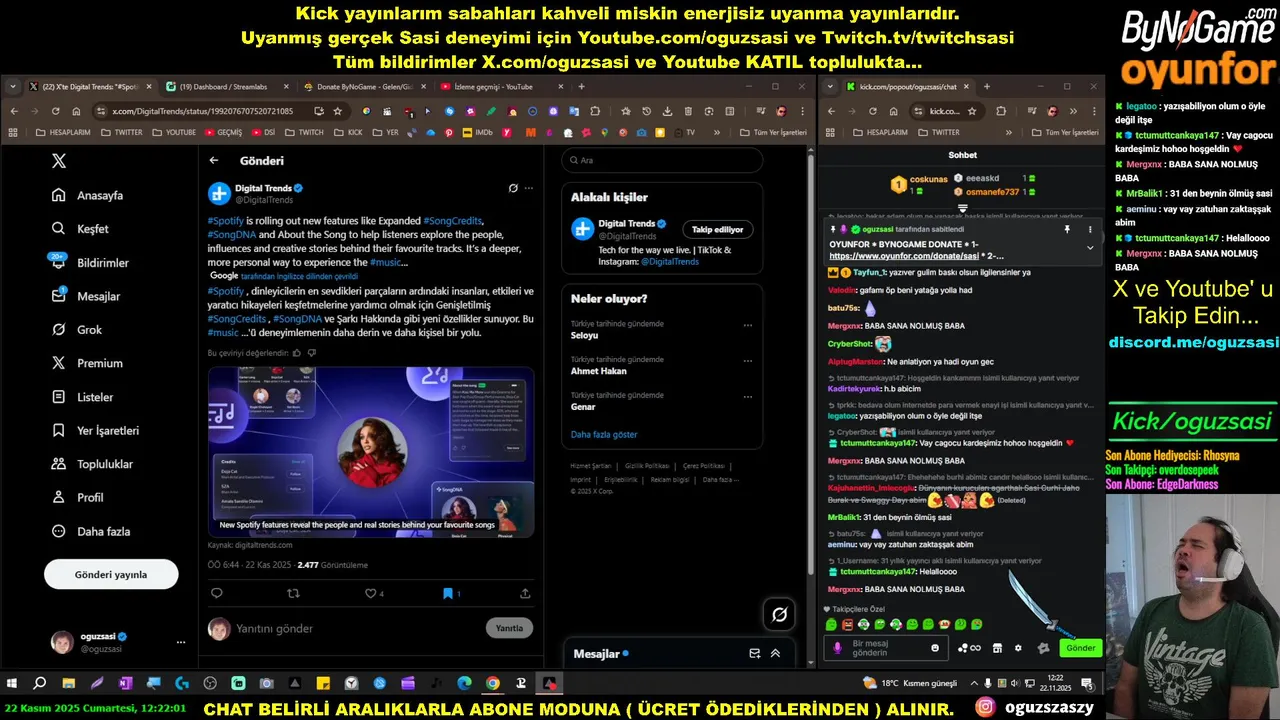Open Grok in the X sidebar
The width and height of the screenshot is (1280, 720).
tap(77, 330)
